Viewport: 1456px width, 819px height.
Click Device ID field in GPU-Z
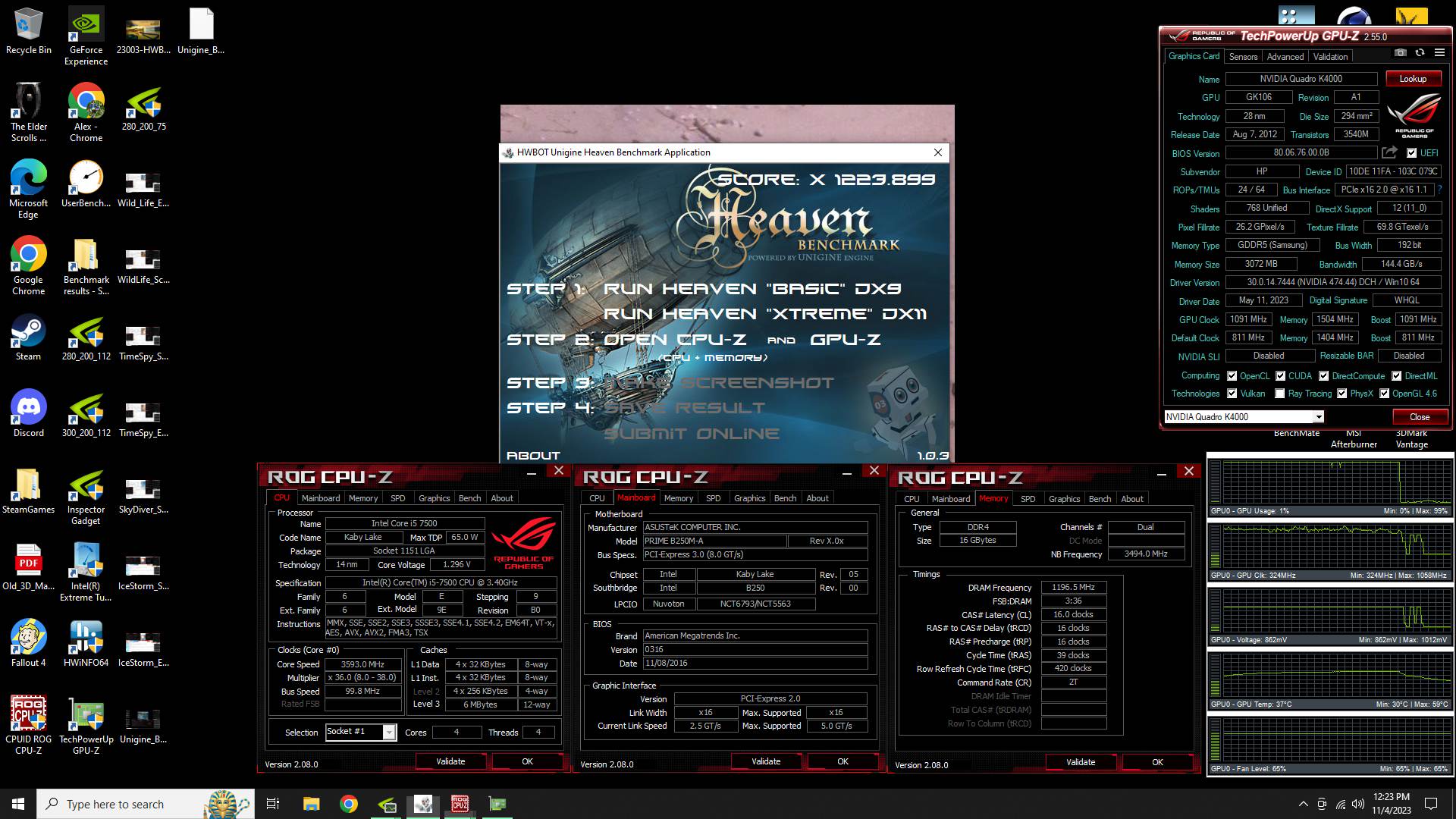[1394, 171]
